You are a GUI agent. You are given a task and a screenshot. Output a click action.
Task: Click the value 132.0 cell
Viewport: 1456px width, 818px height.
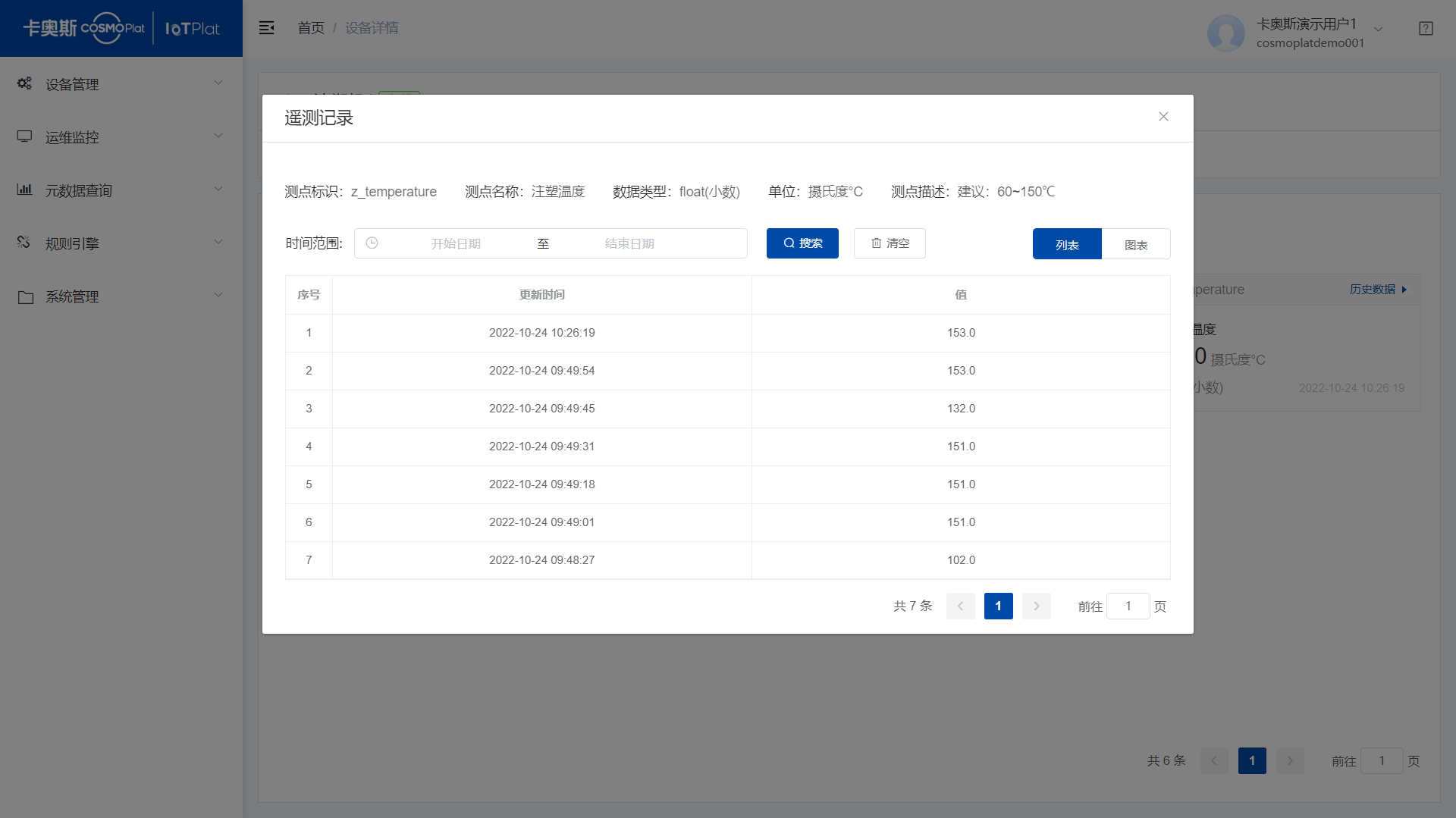pyautogui.click(x=961, y=409)
